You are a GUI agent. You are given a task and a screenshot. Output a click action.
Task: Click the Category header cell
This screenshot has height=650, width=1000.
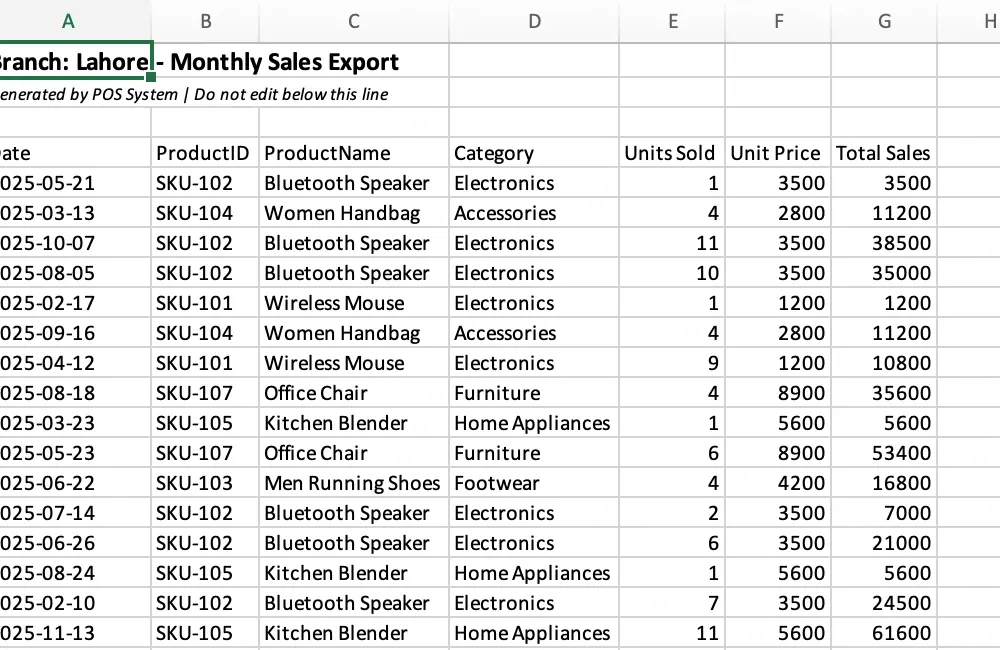coord(534,153)
